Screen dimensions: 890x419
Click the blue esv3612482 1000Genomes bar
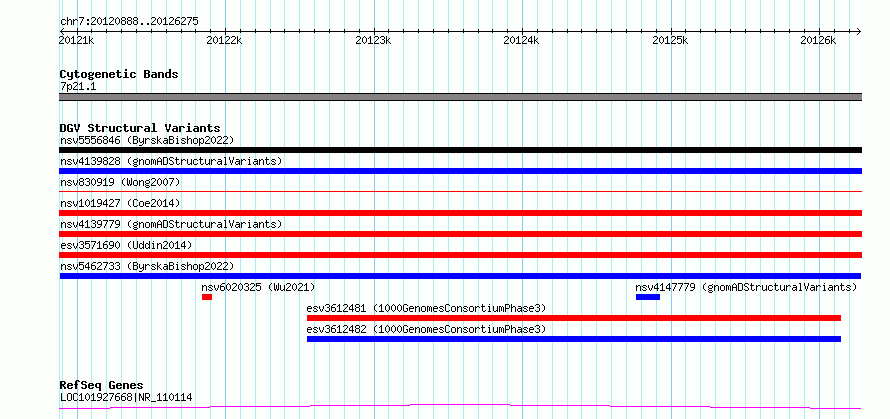[x=573, y=339]
